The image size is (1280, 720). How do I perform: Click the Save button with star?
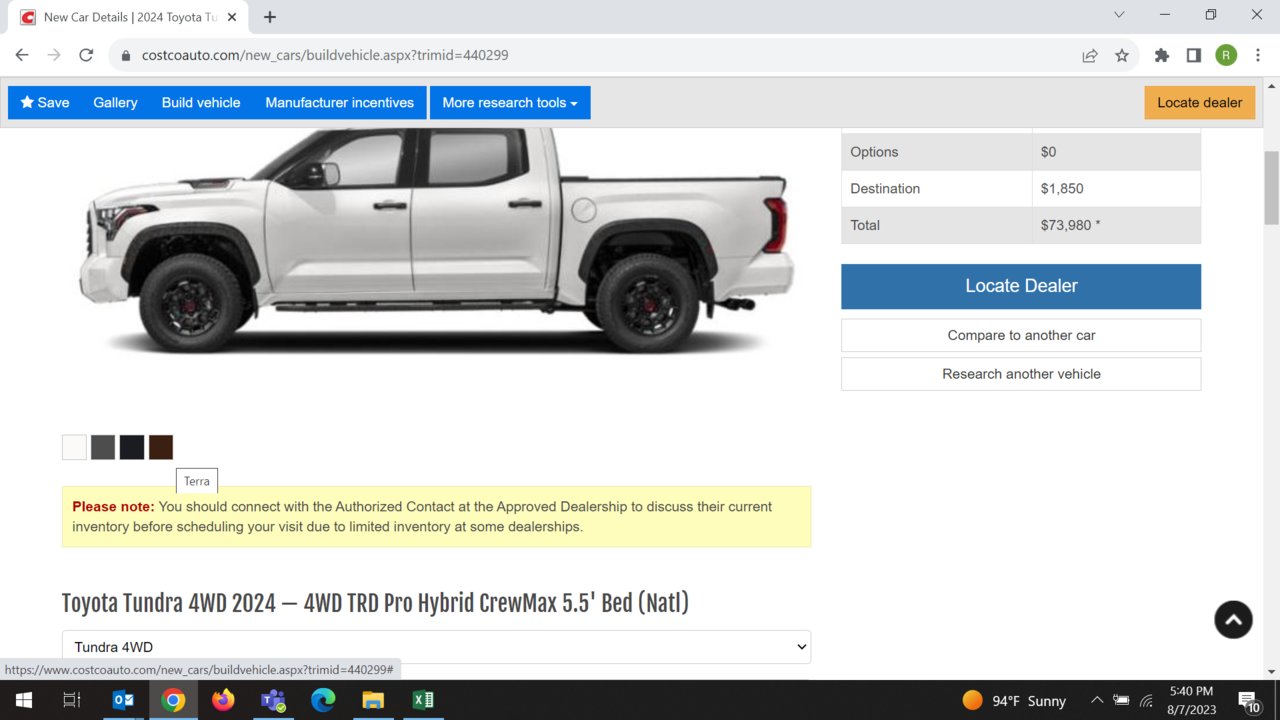45,102
